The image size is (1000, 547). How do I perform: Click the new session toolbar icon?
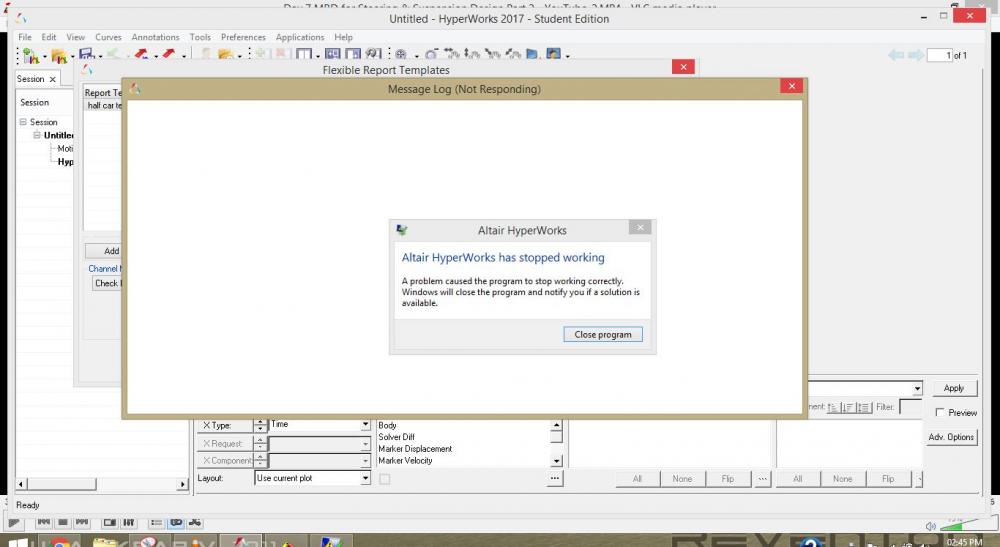click(x=30, y=55)
